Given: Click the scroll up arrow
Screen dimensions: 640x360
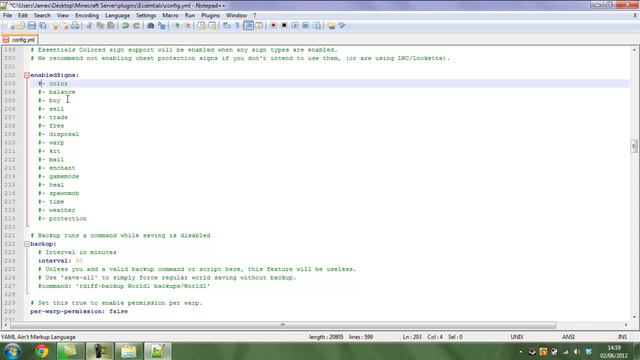Looking at the screenshot, I should [x=634, y=50].
